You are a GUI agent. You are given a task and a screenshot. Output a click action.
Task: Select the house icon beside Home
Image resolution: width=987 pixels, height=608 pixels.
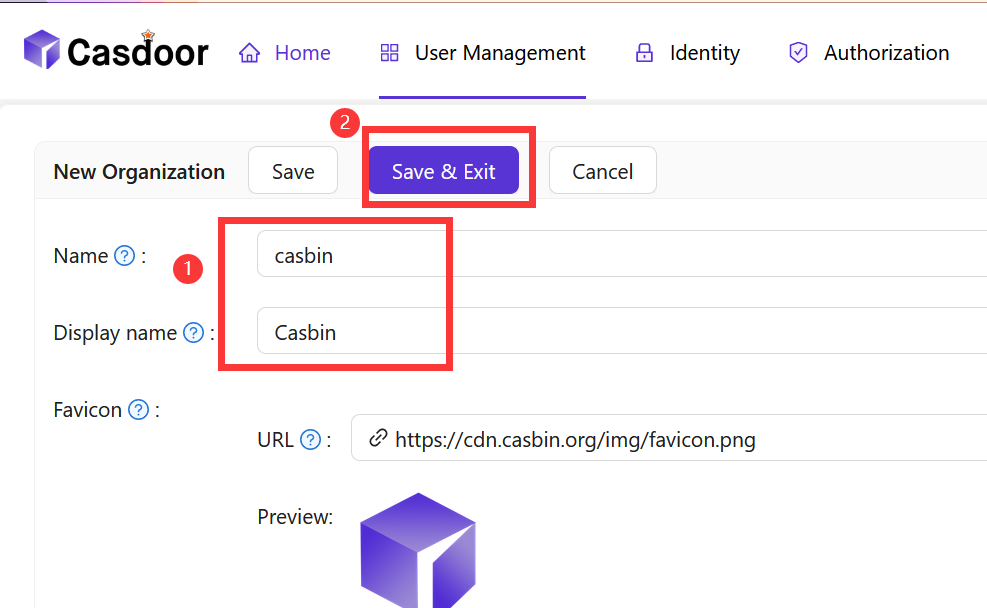click(x=248, y=52)
